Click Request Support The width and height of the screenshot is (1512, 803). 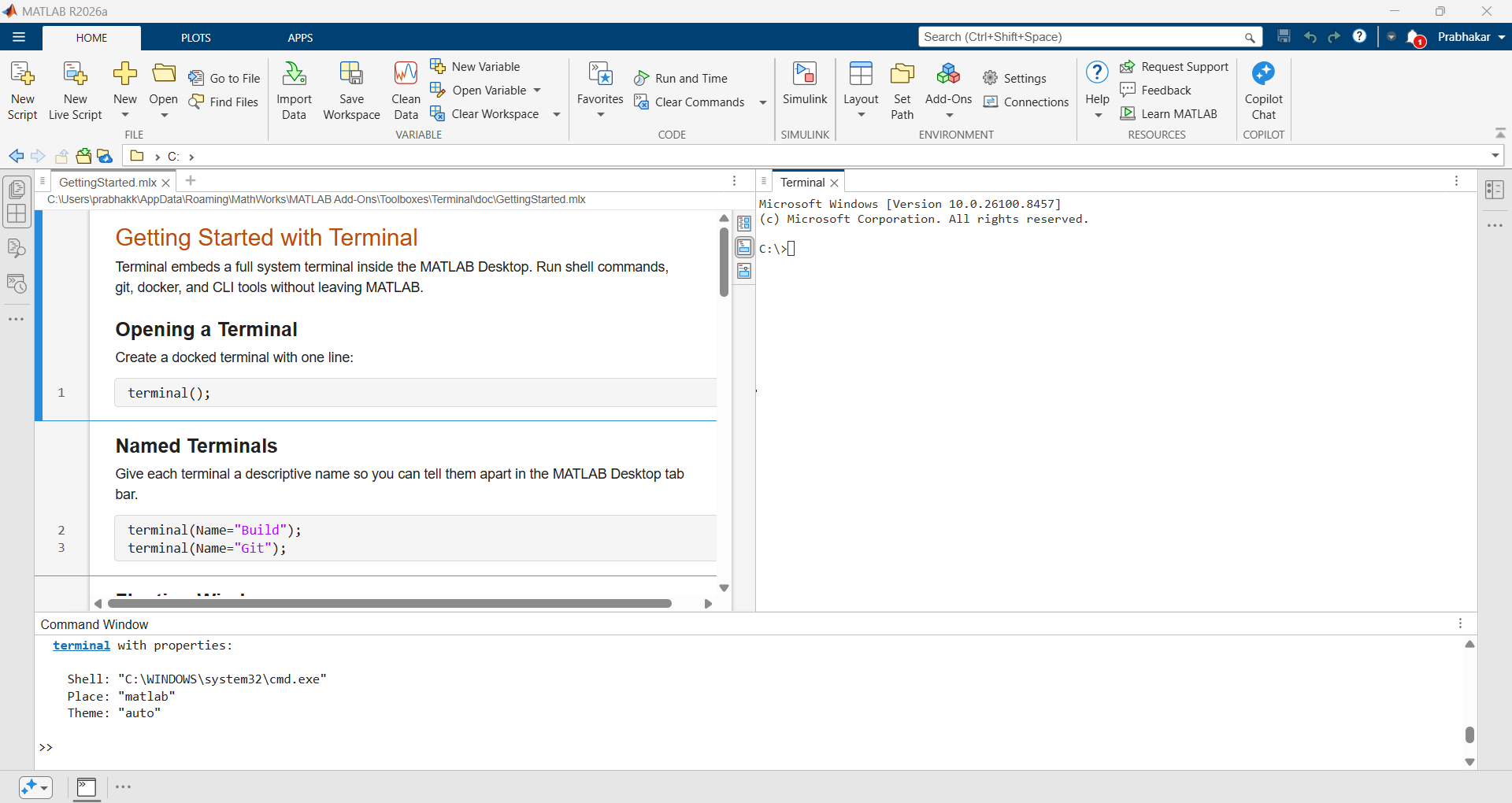pos(1174,66)
